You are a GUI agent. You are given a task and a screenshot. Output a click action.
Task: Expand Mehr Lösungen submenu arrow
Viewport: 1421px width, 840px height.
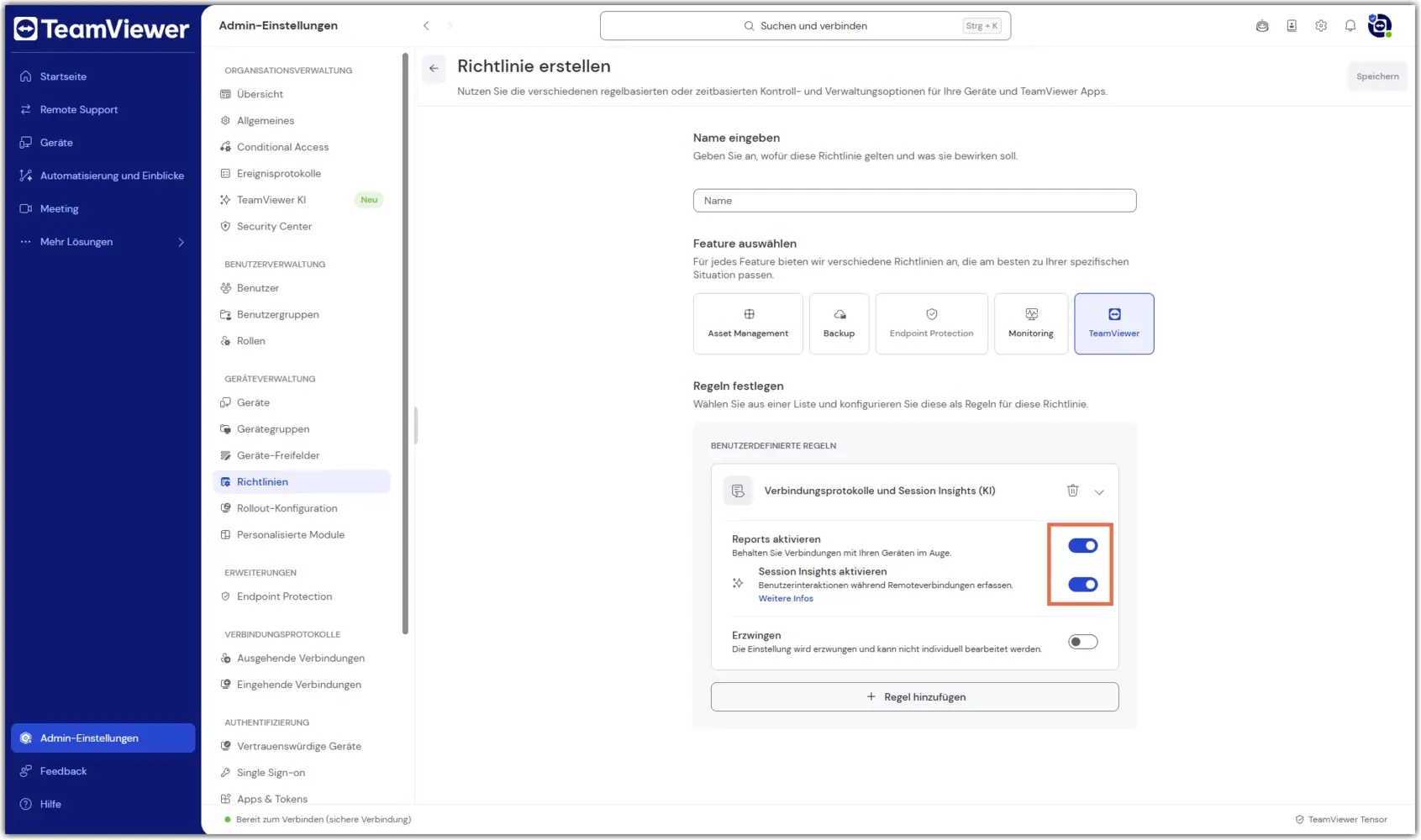click(181, 242)
